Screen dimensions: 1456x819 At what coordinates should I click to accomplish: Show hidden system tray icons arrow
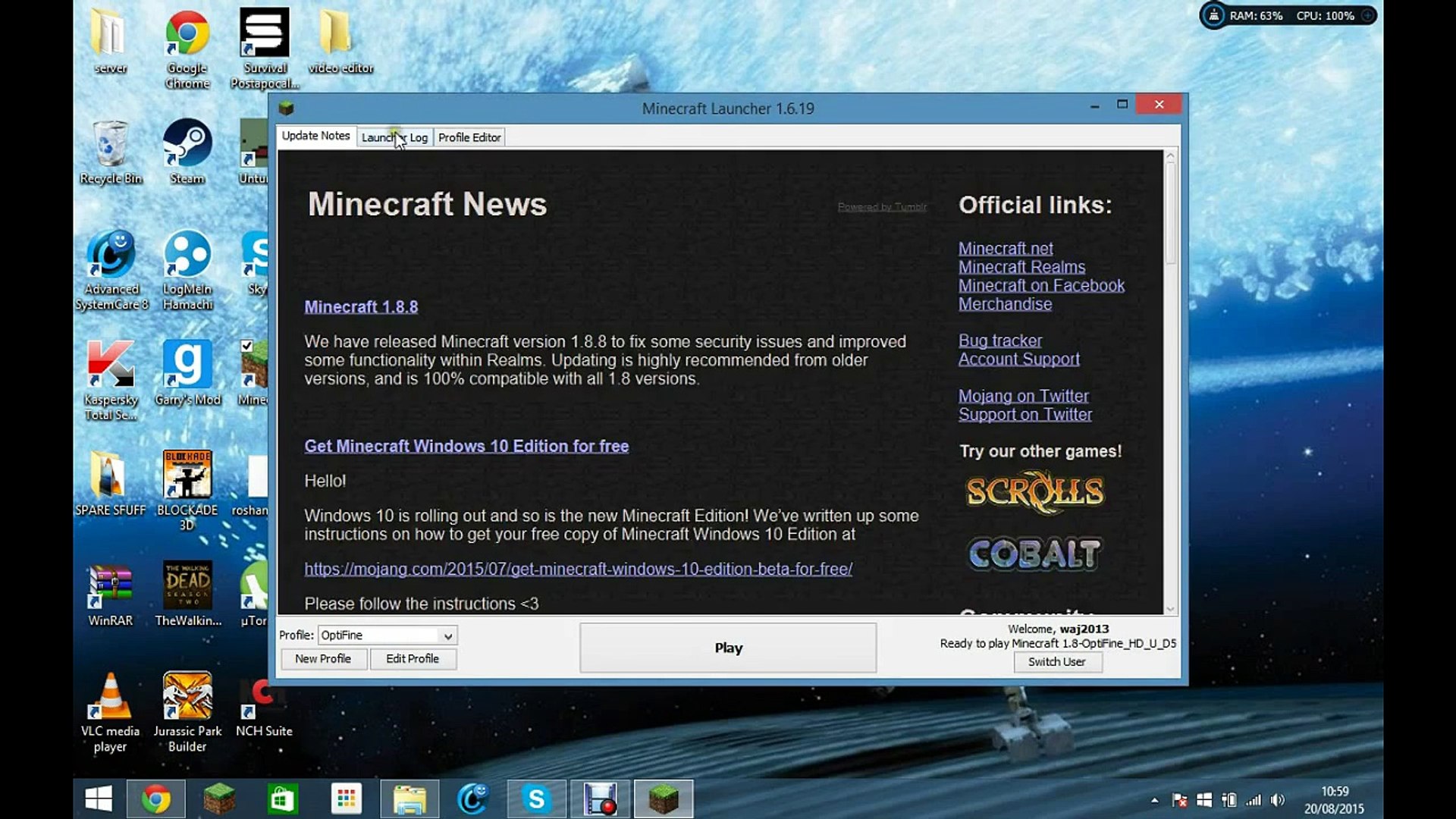click(x=1154, y=800)
